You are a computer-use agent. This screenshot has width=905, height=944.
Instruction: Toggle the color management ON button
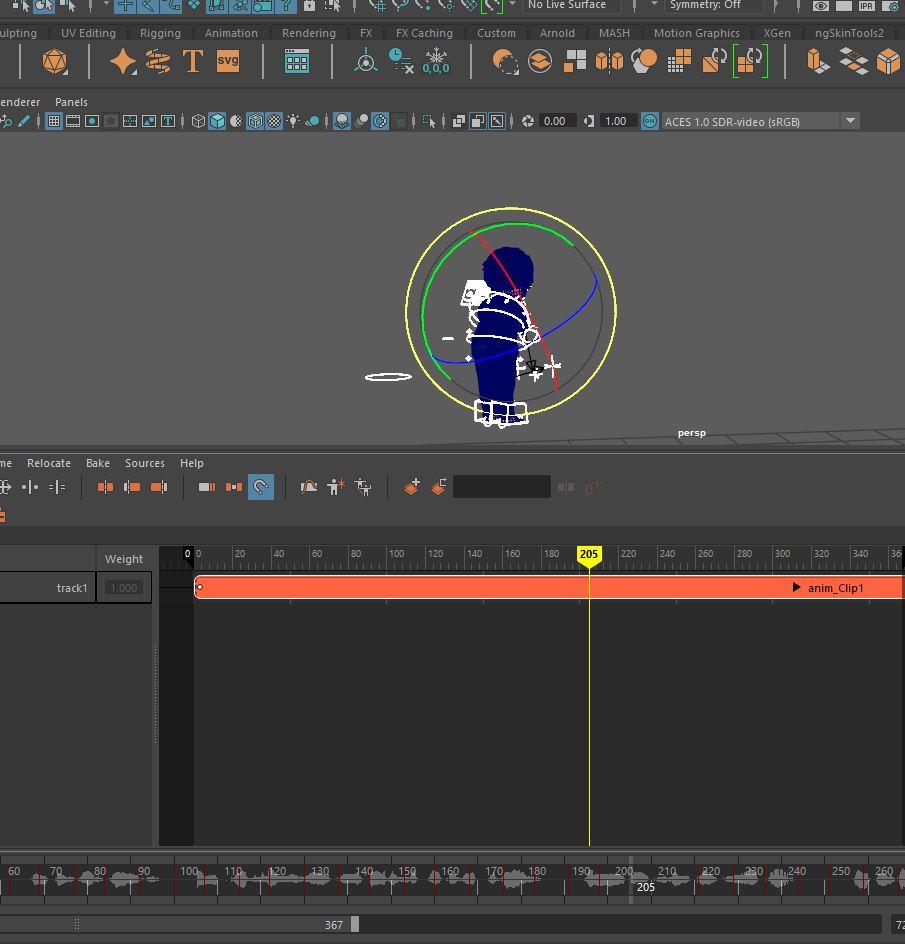pos(650,121)
